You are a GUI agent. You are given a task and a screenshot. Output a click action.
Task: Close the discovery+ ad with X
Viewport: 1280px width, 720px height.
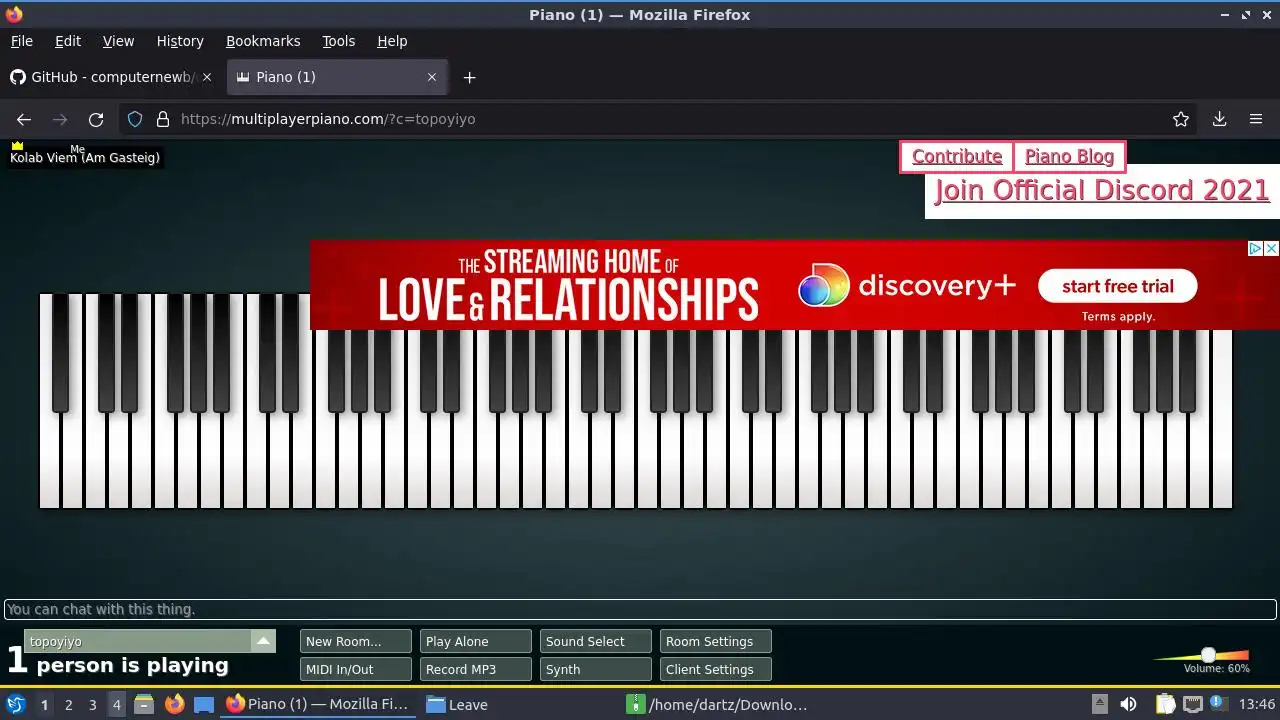point(1271,248)
